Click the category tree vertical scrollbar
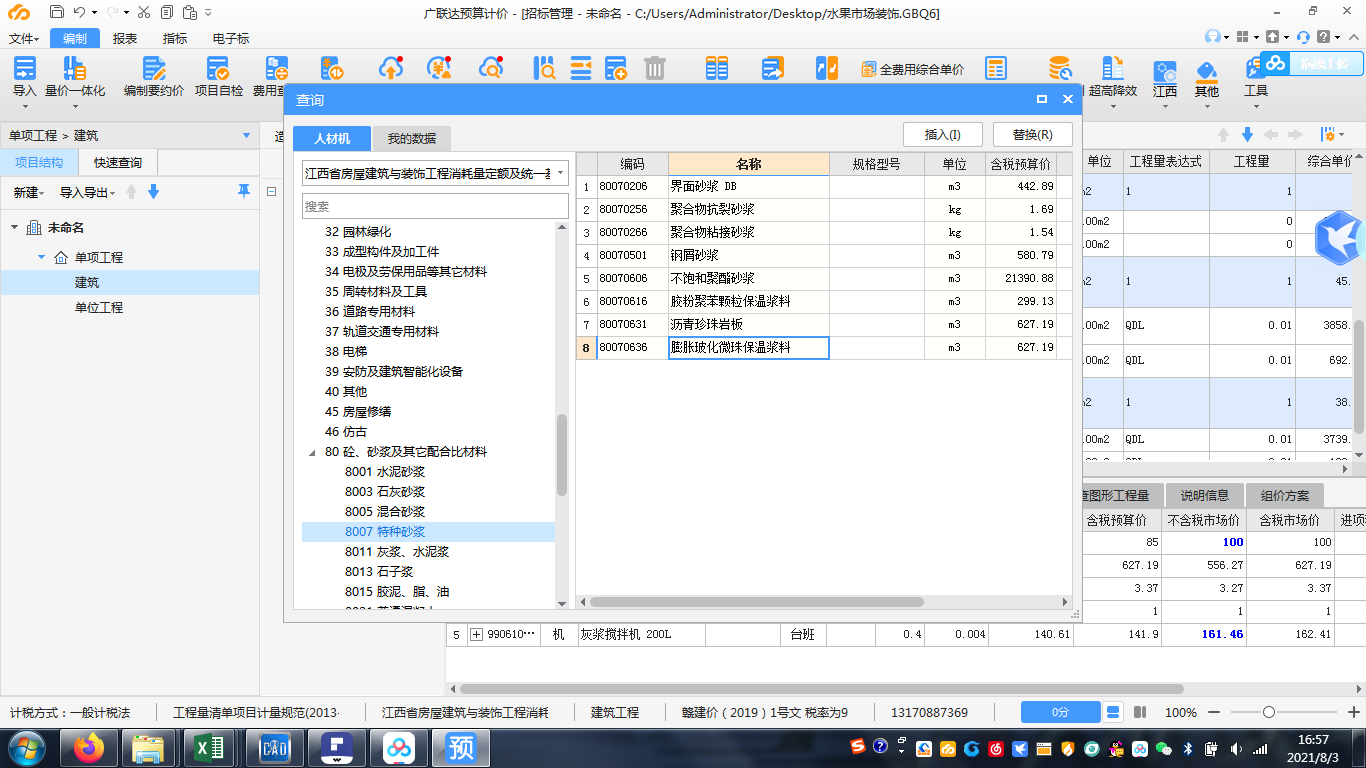This screenshot has width=1366, height=768. [562, 455]
